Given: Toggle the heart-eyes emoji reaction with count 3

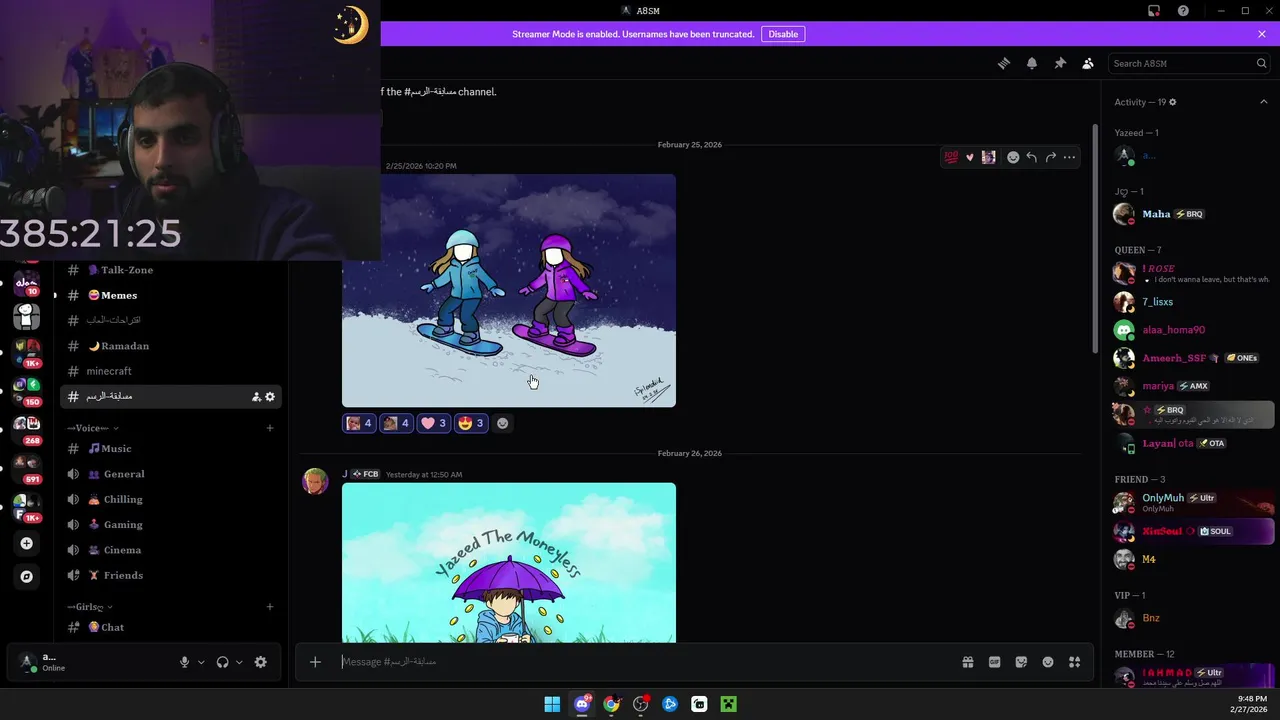Looking at the screenshot, I should [x=470, y=423].
